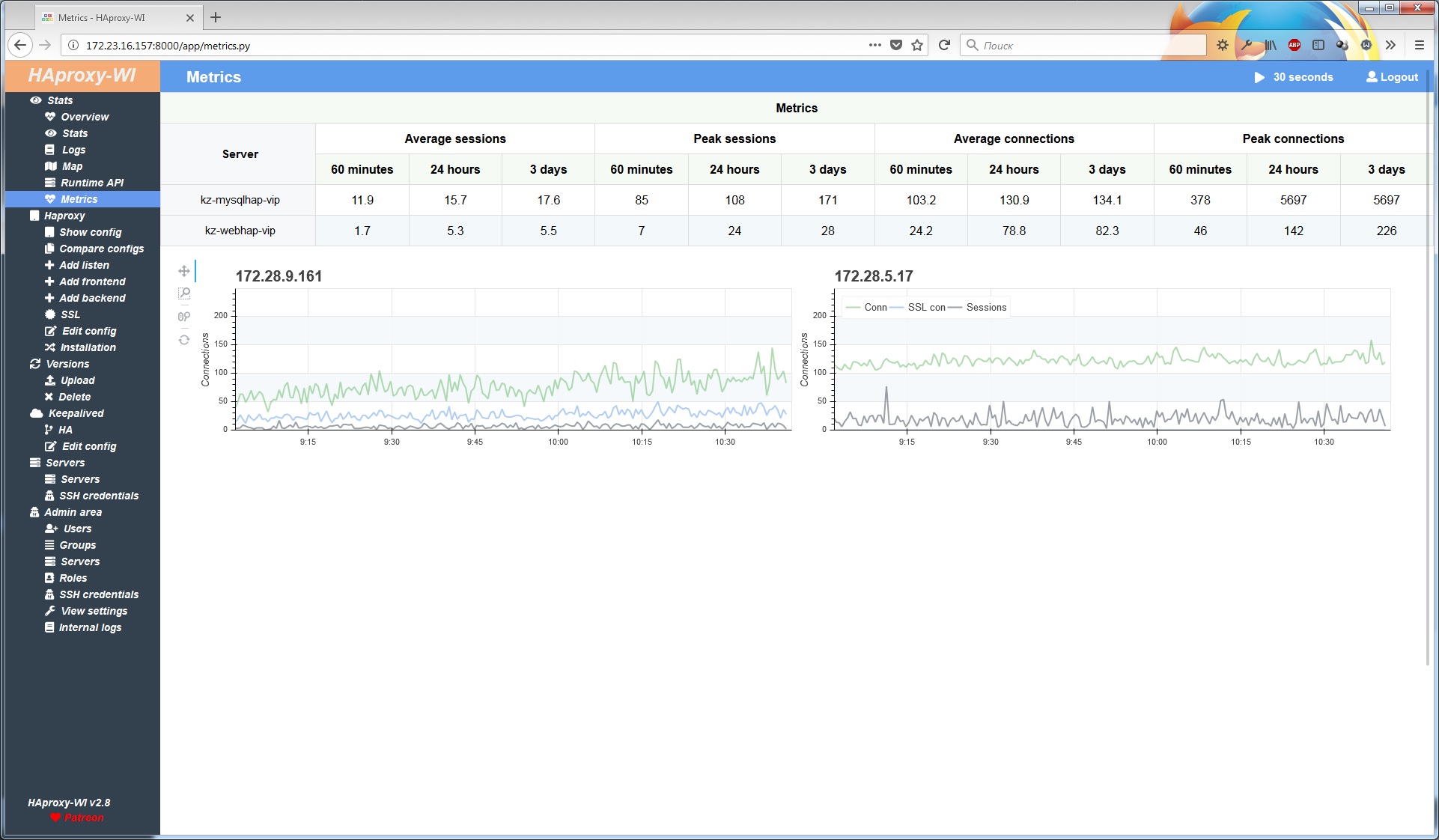Enable the Wheel Zoom chart tool
The image size is (1439, 840).
184,317
